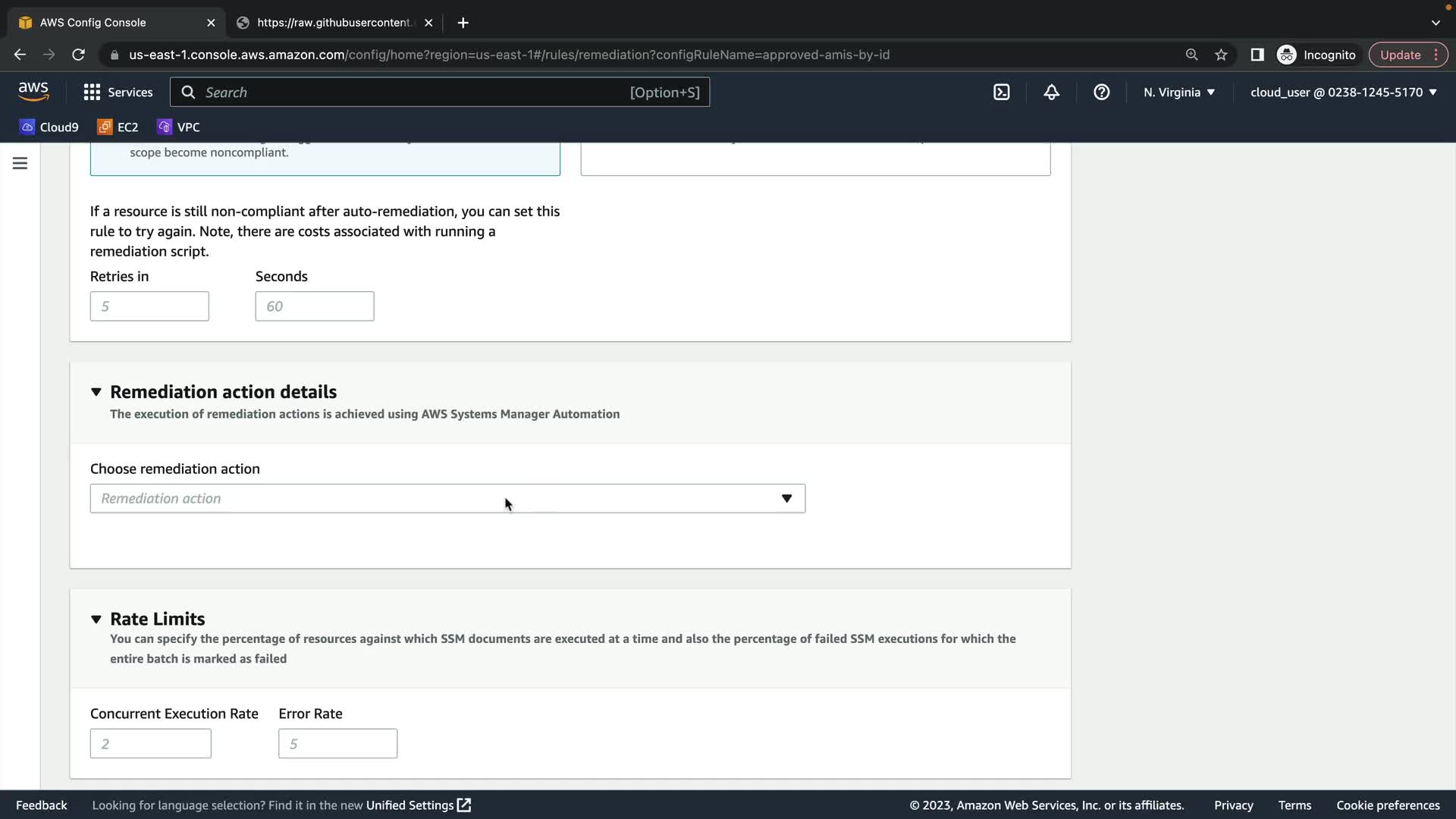Click the Concurrent Execution Rate field

(x=151, y=744)
